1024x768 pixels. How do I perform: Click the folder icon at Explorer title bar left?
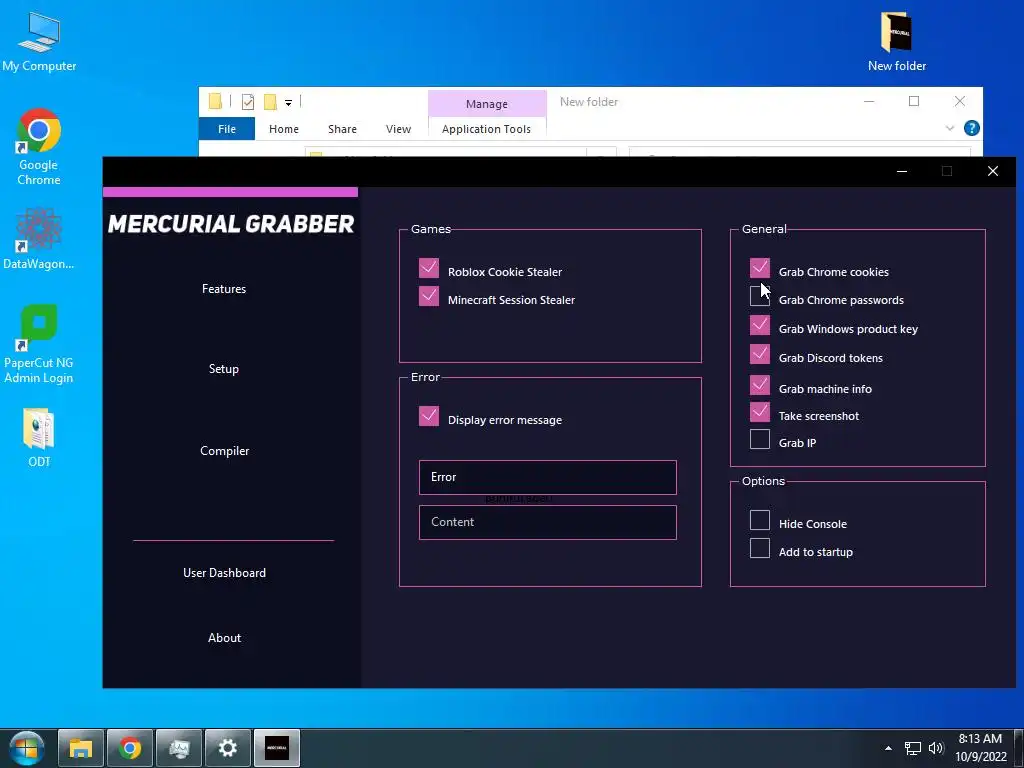pos(215,101)
